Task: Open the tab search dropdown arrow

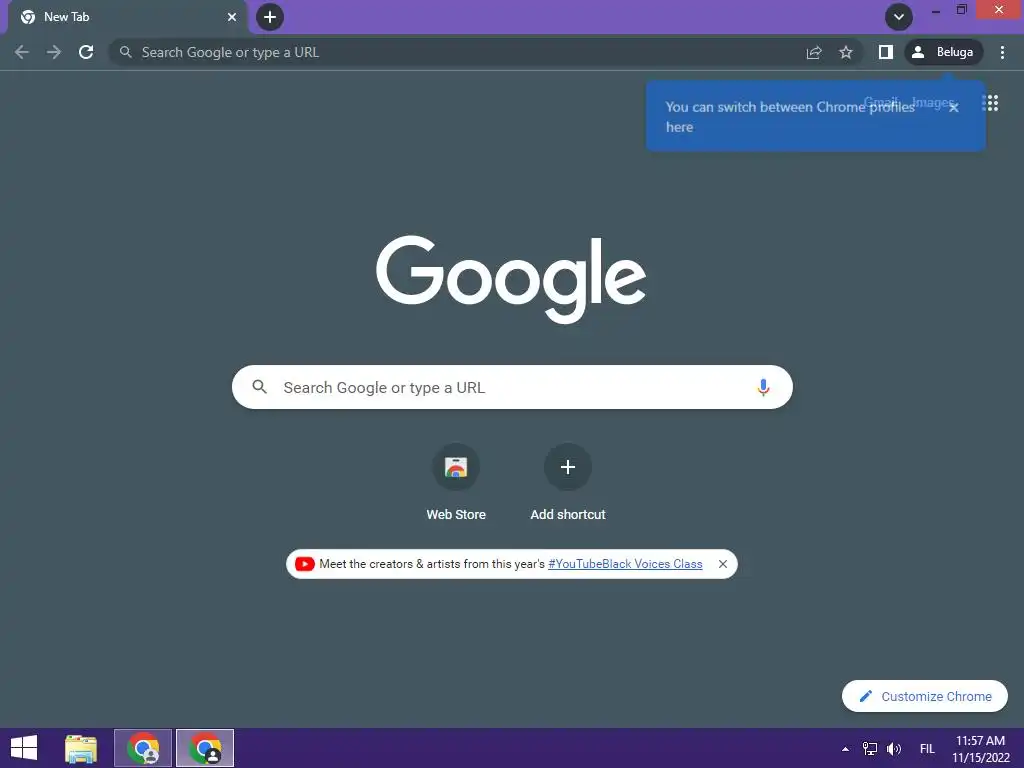Action: click(x=899, y=17)
